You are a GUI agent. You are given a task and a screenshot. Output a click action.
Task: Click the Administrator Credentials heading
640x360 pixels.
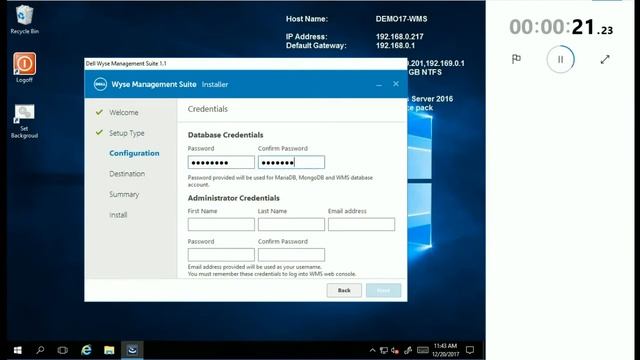pos(233,198)
